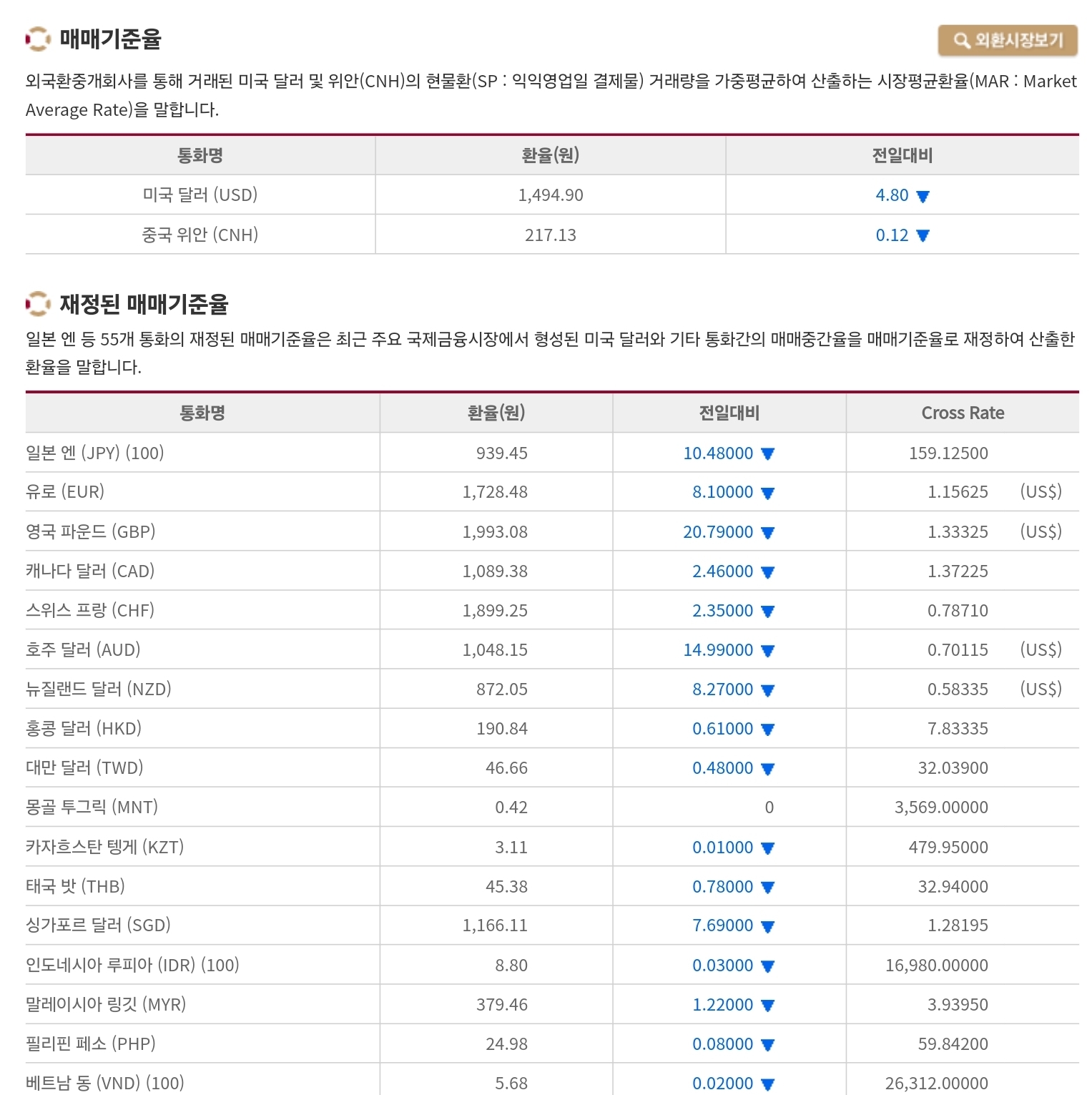Open the 외환시장보기 button
The height and width of the screenshot is (1095, 1092).
1008,41
